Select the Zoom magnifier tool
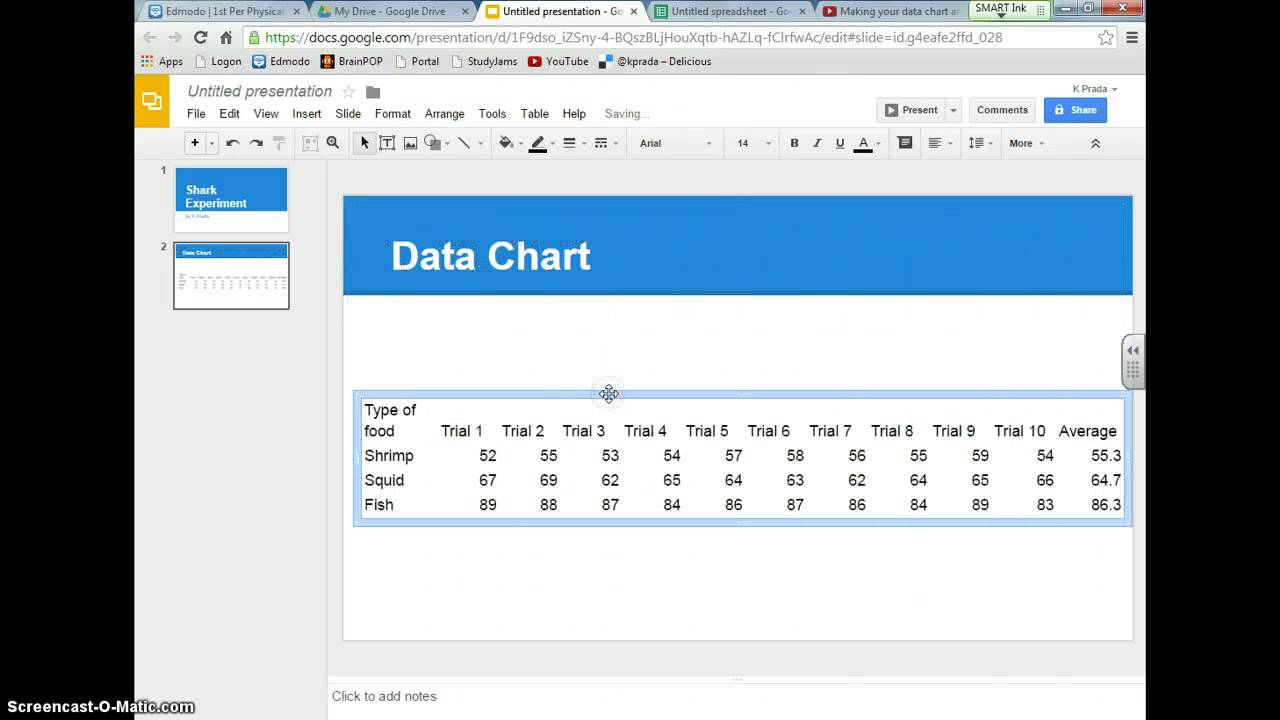This screenshot has height=720, width=1280. (333, 143)
